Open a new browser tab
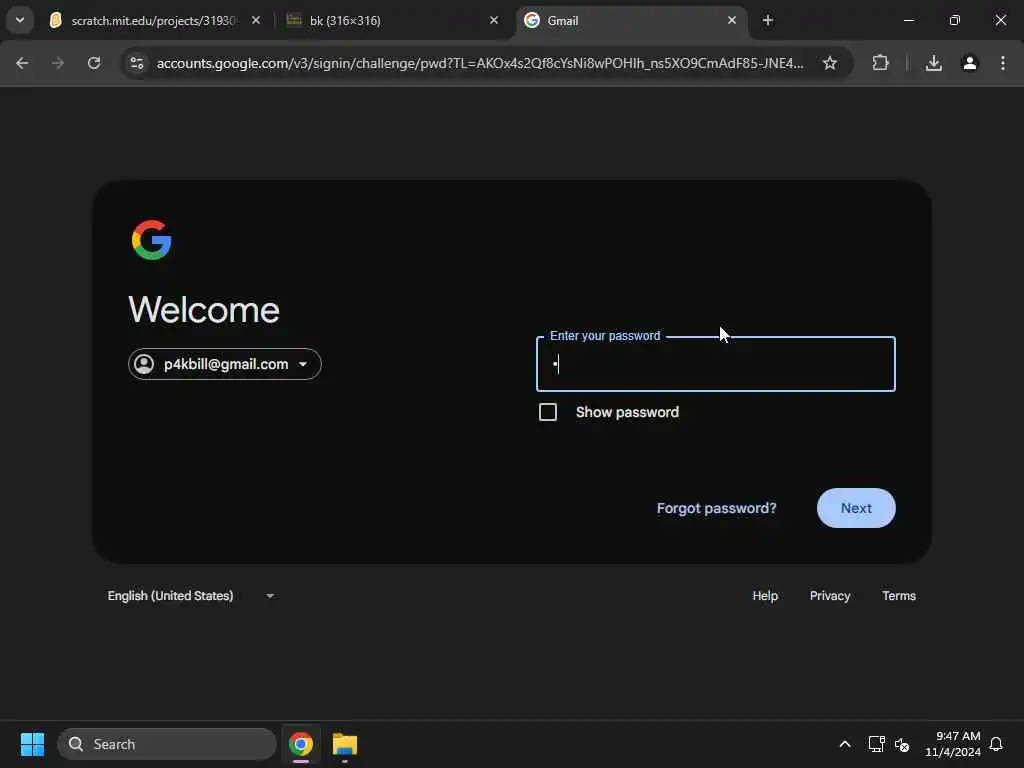 pyautogui.click(x=768, y=20)
